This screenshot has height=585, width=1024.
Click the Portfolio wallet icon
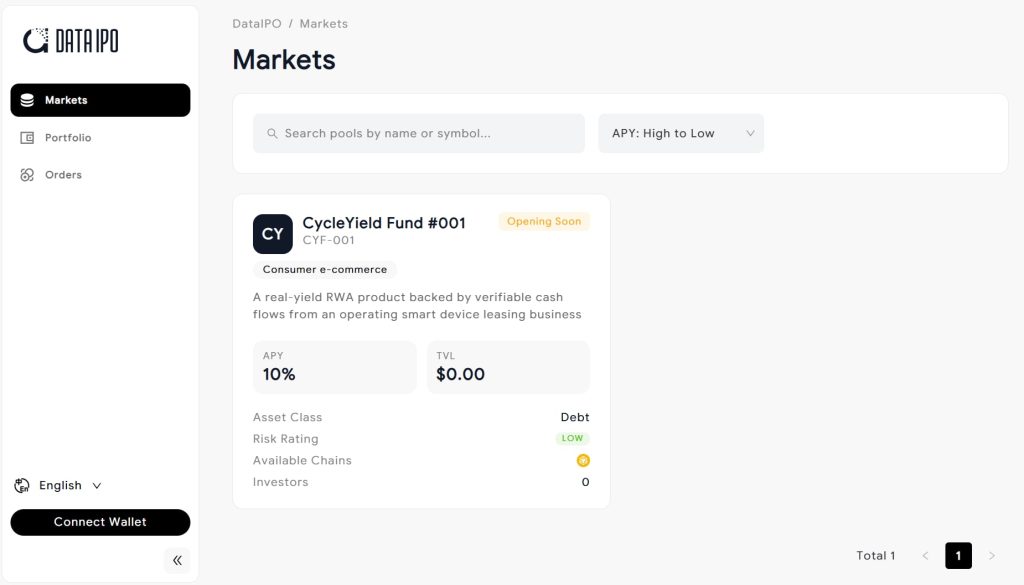[x=27, y=138]
